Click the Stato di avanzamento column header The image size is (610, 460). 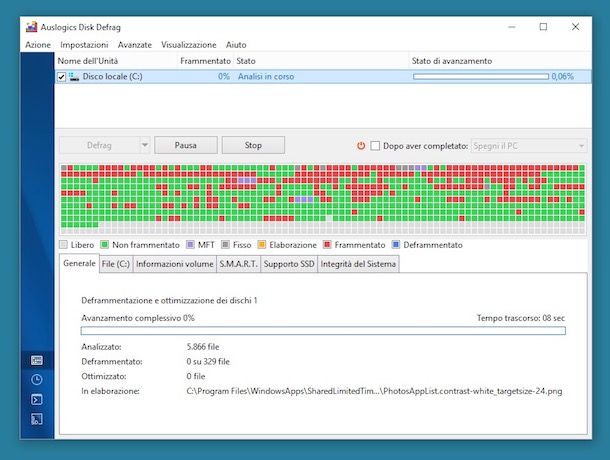click(500, 61)
